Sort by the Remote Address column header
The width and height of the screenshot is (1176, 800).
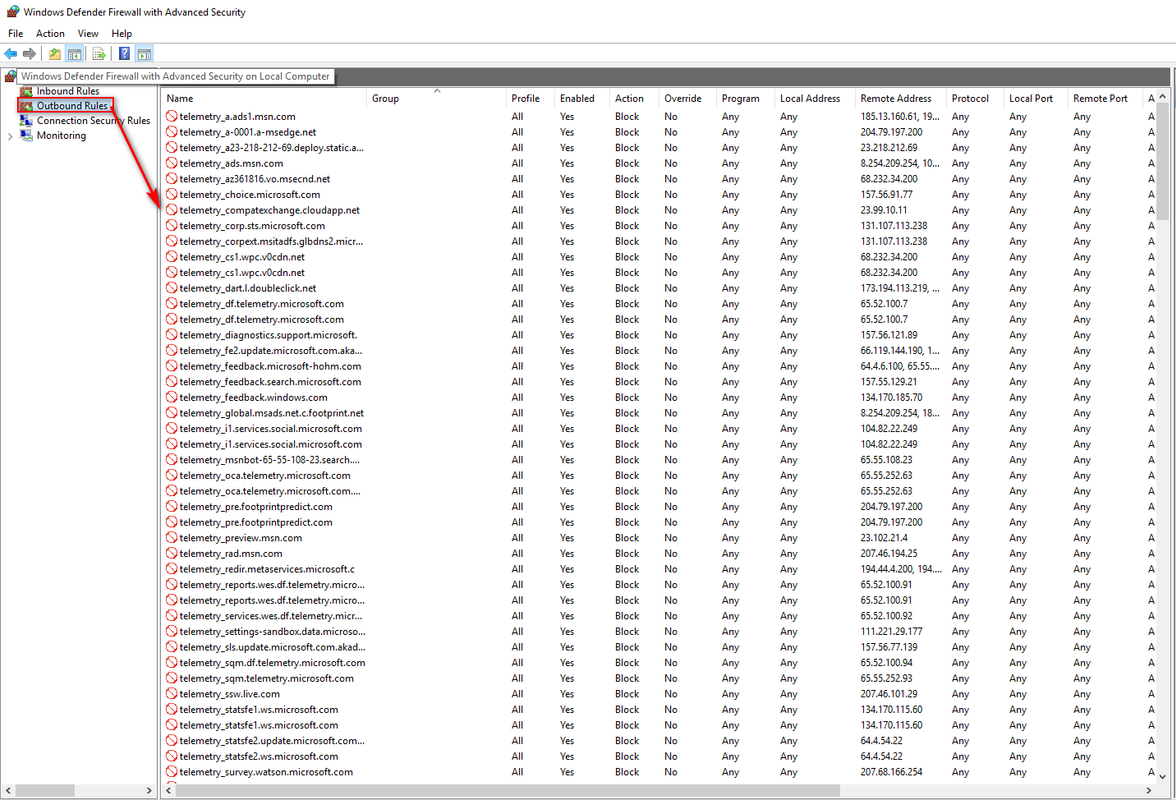click(x=902, y=98)
